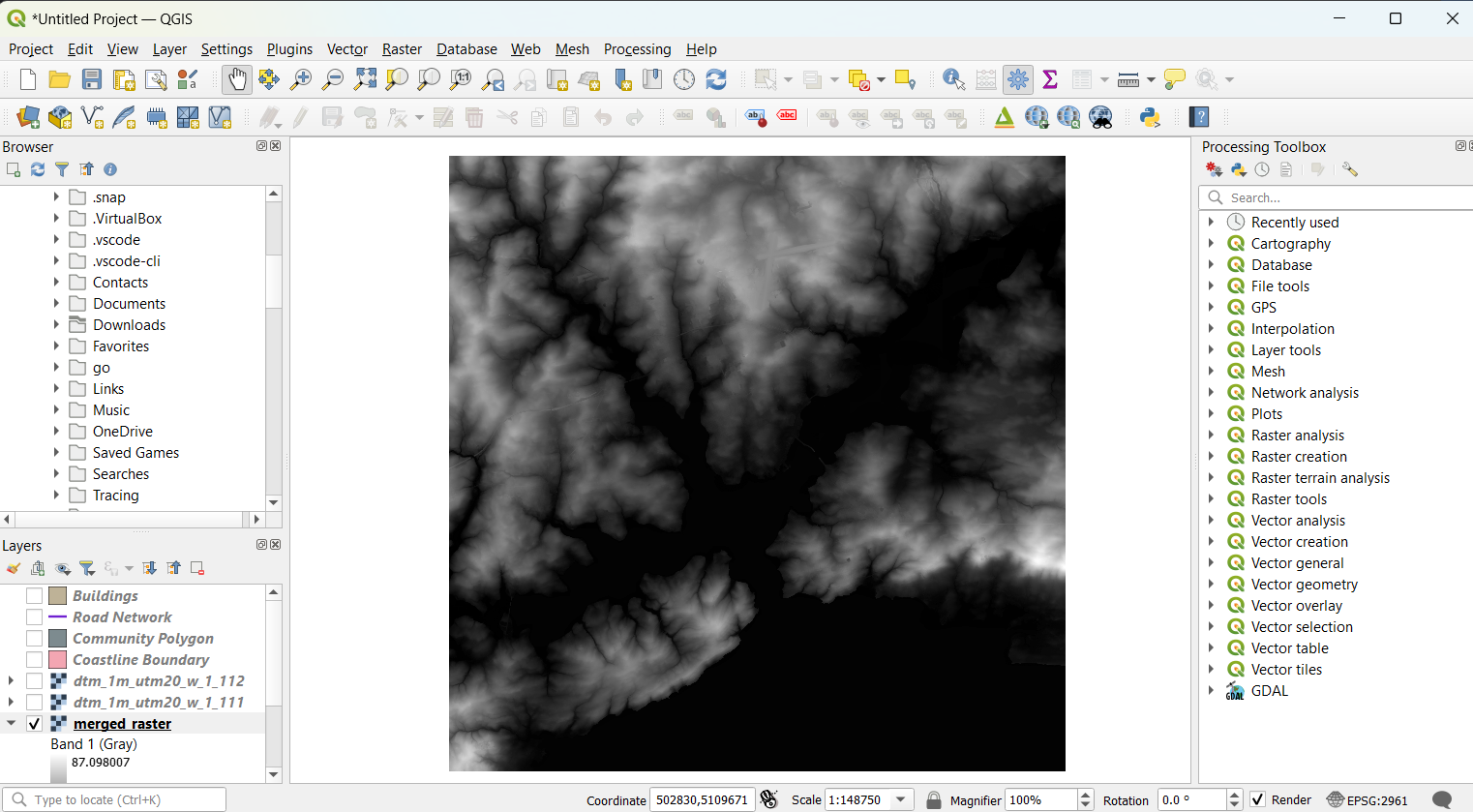Click the Zoom Full extent icon
The height and width of the screenshot is (812, 1473).
point(365,79)
